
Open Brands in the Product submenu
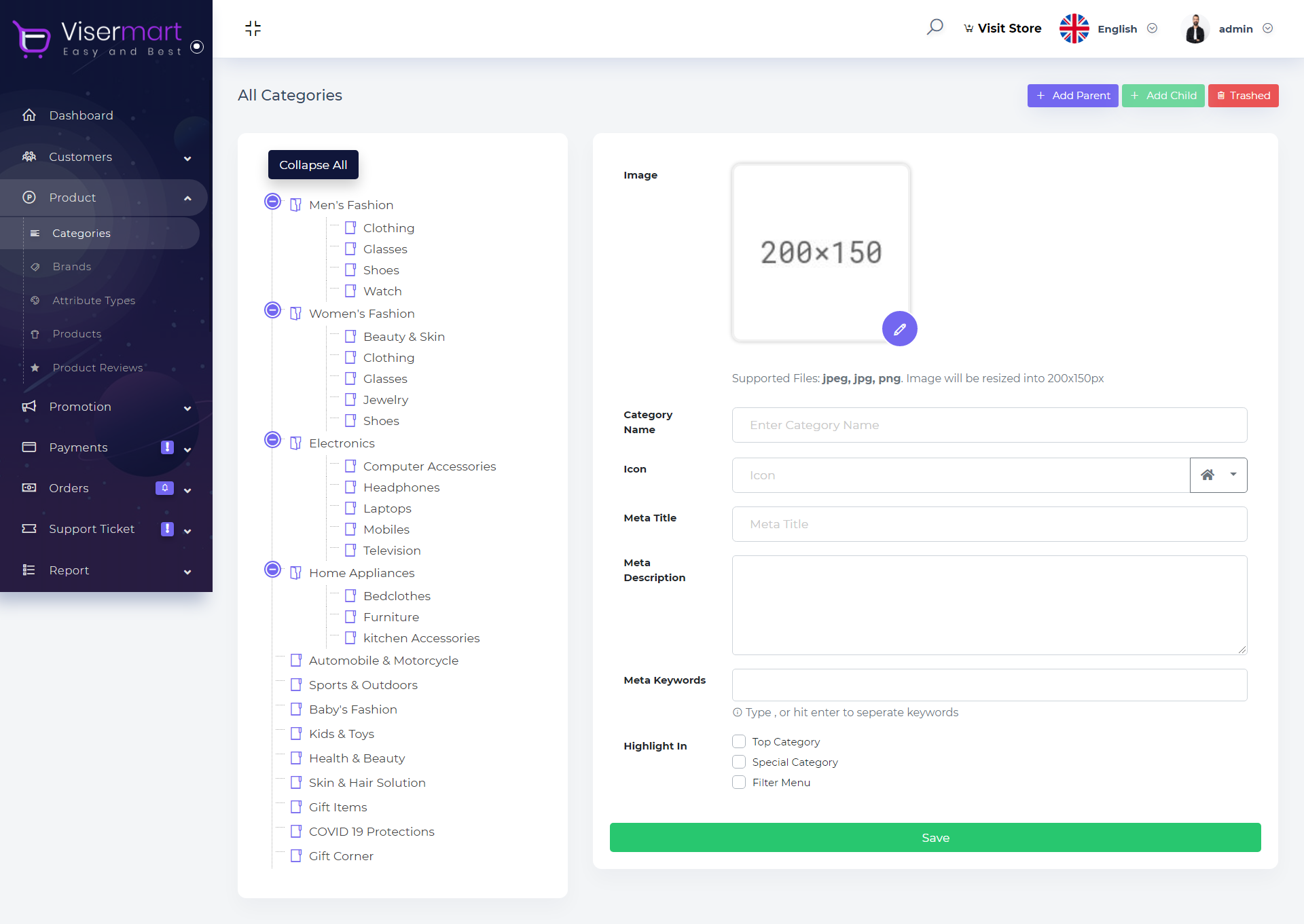click(x=72, y=267)
